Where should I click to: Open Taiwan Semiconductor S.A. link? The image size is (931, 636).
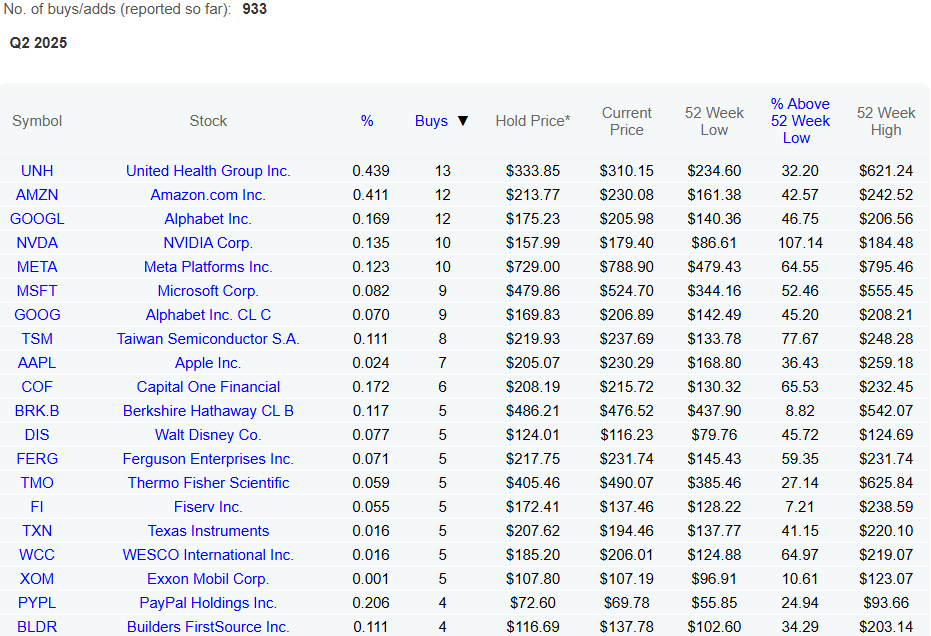click(x=208, y=339)
